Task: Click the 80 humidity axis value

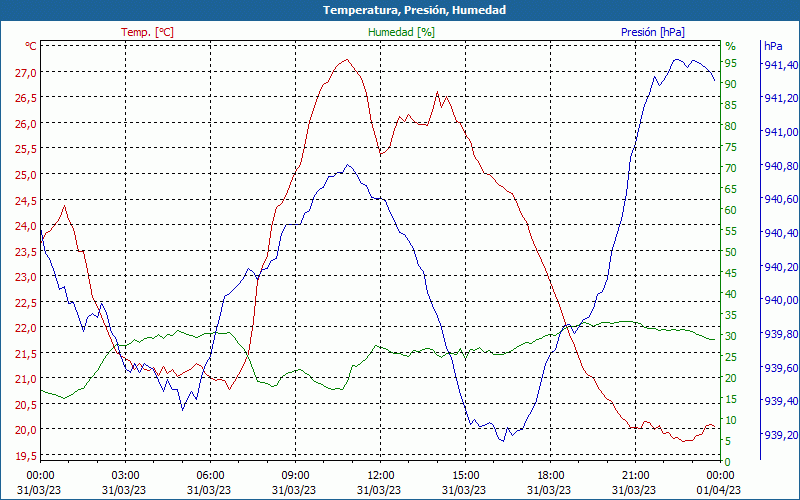Action: click(731, 126)
